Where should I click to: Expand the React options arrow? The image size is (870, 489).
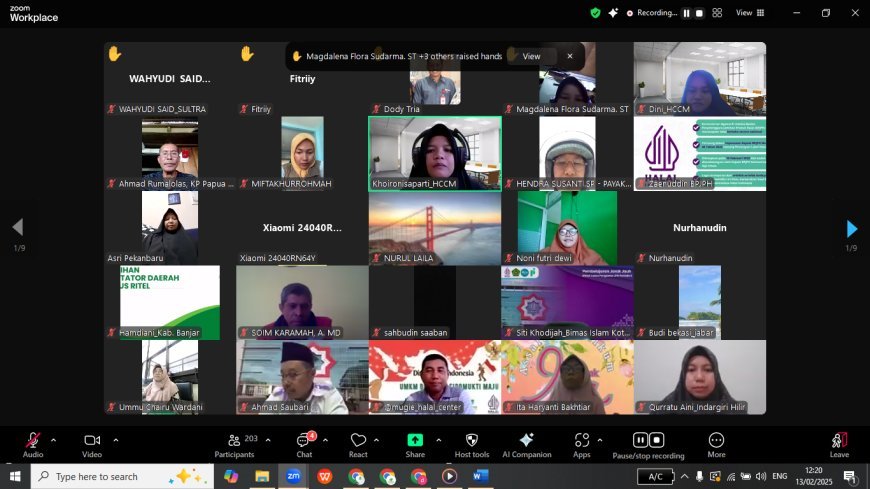[376, 440]
